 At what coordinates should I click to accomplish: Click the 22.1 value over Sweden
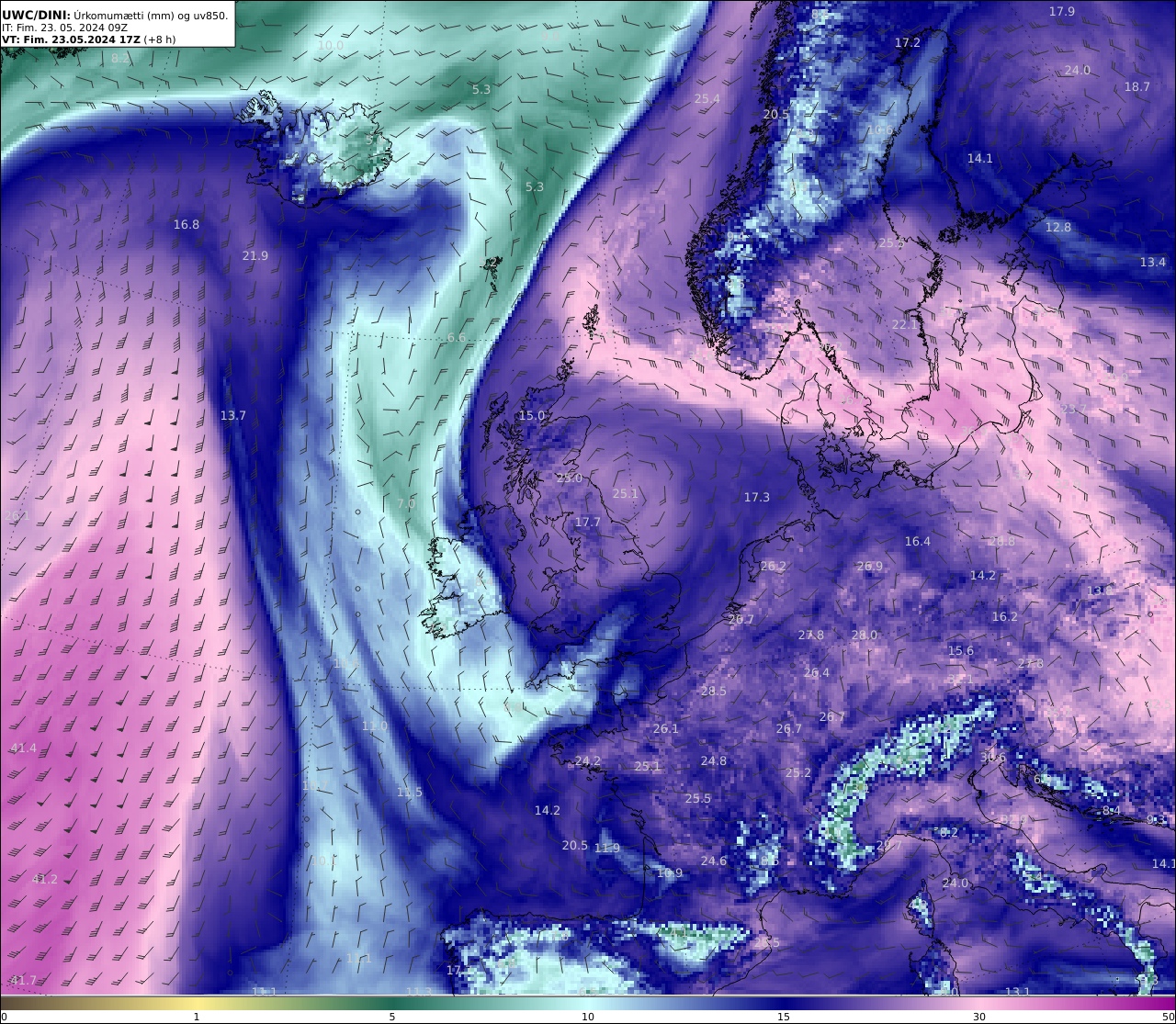point(905,324)
